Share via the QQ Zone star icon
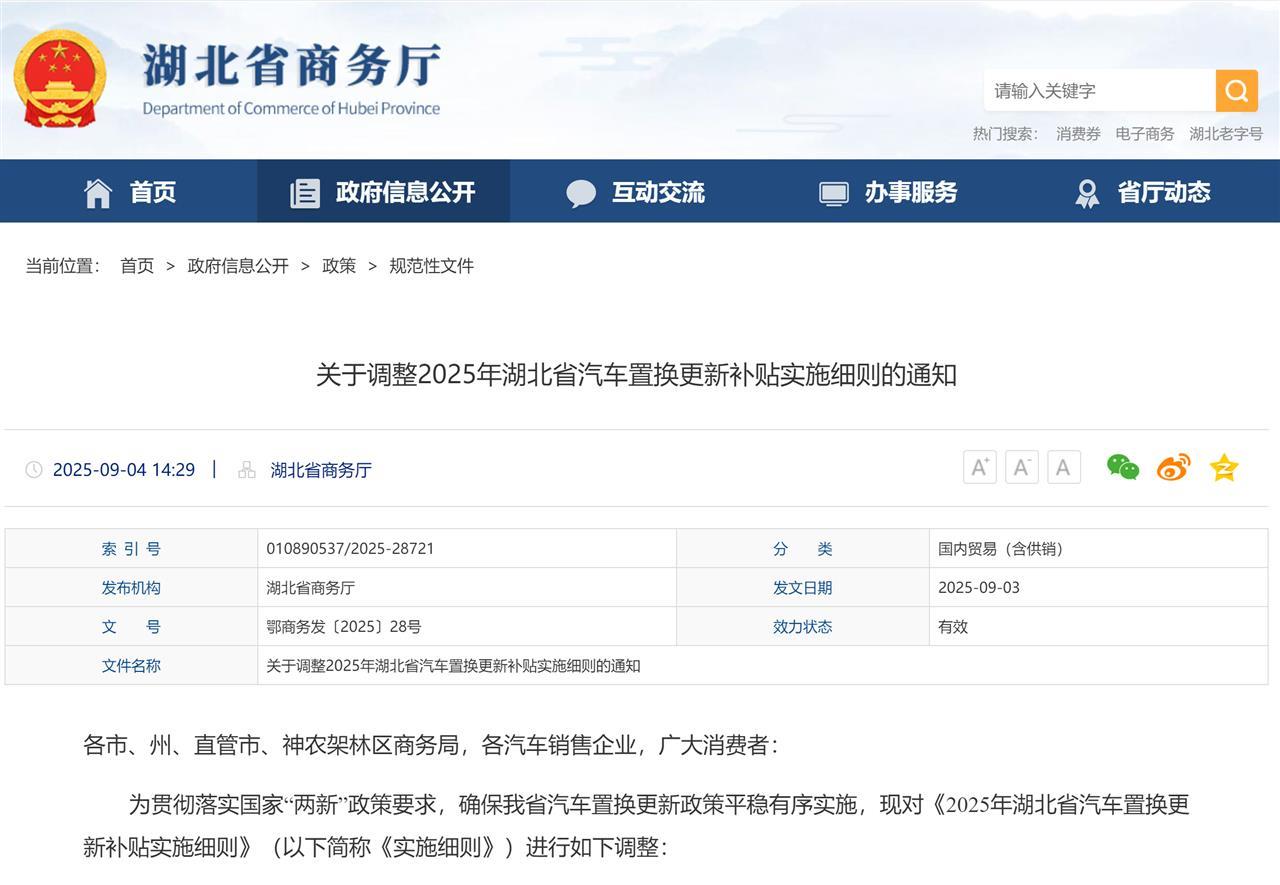 [1222, 466]
